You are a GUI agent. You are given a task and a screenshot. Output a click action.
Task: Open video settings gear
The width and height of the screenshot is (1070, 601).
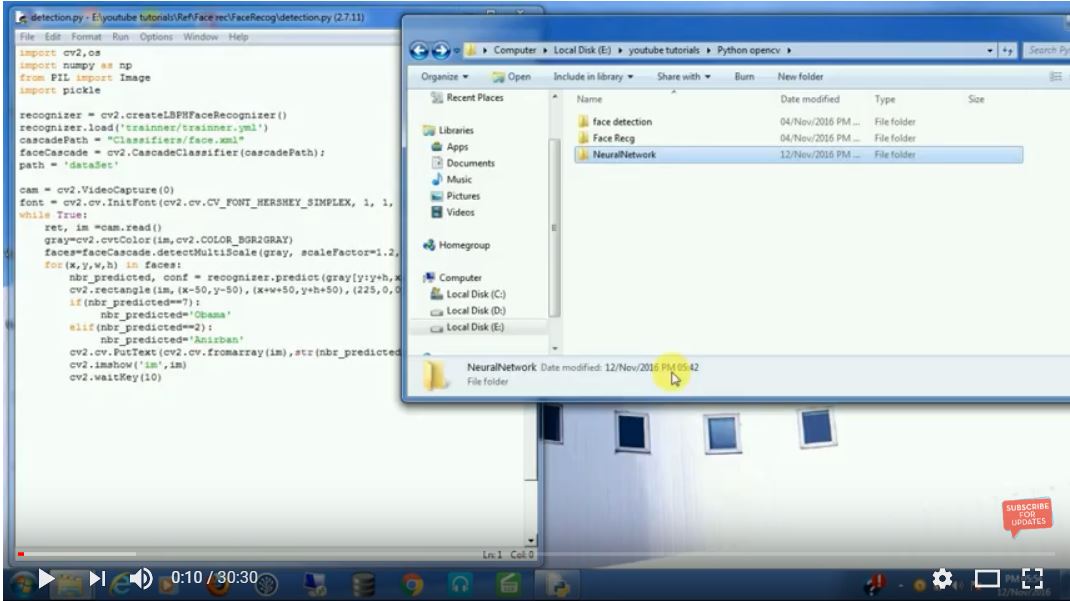[941, 579]
